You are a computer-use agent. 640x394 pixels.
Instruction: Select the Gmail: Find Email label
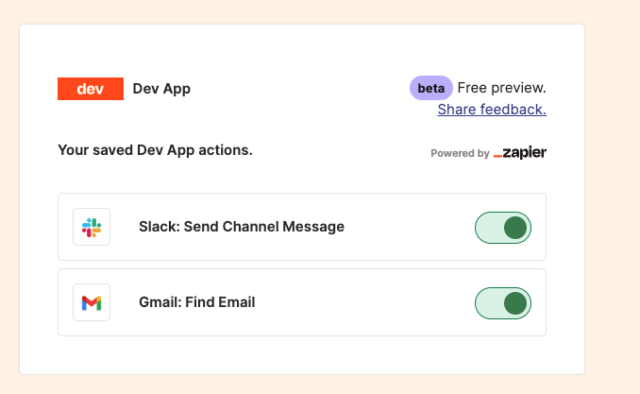[x=197, y=302]
